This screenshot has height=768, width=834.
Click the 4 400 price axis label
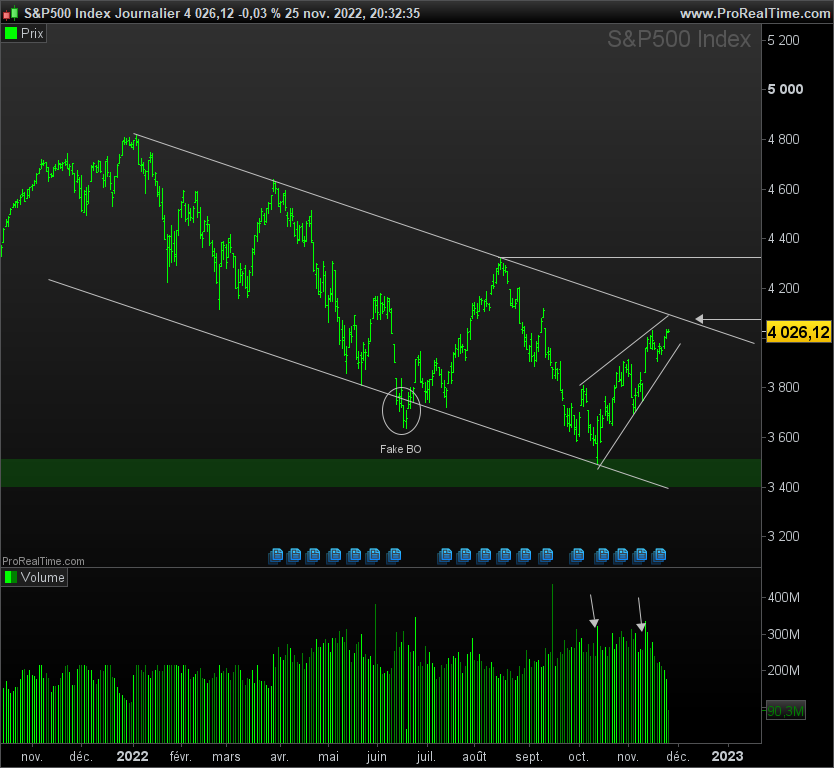tap(783, 239)
